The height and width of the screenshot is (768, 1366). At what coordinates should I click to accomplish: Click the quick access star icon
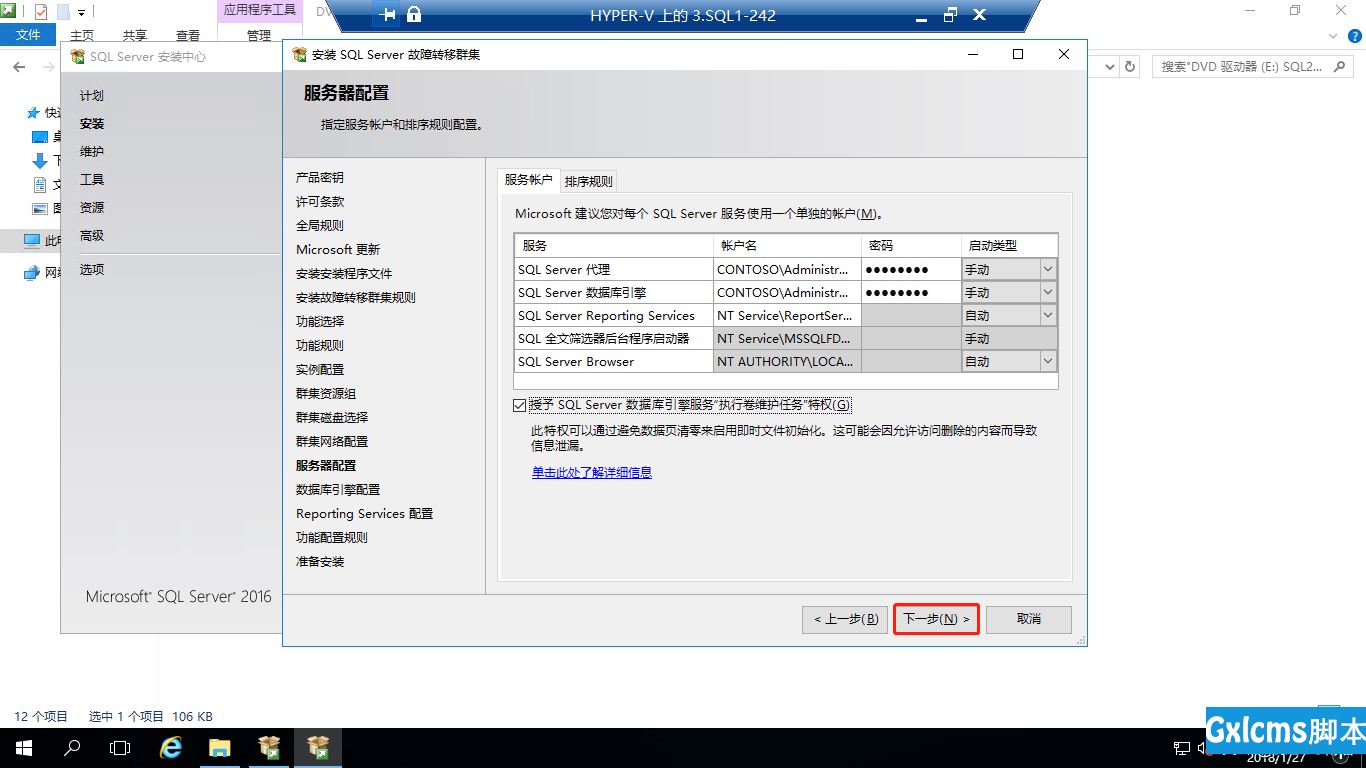click(x=34, y=113)
